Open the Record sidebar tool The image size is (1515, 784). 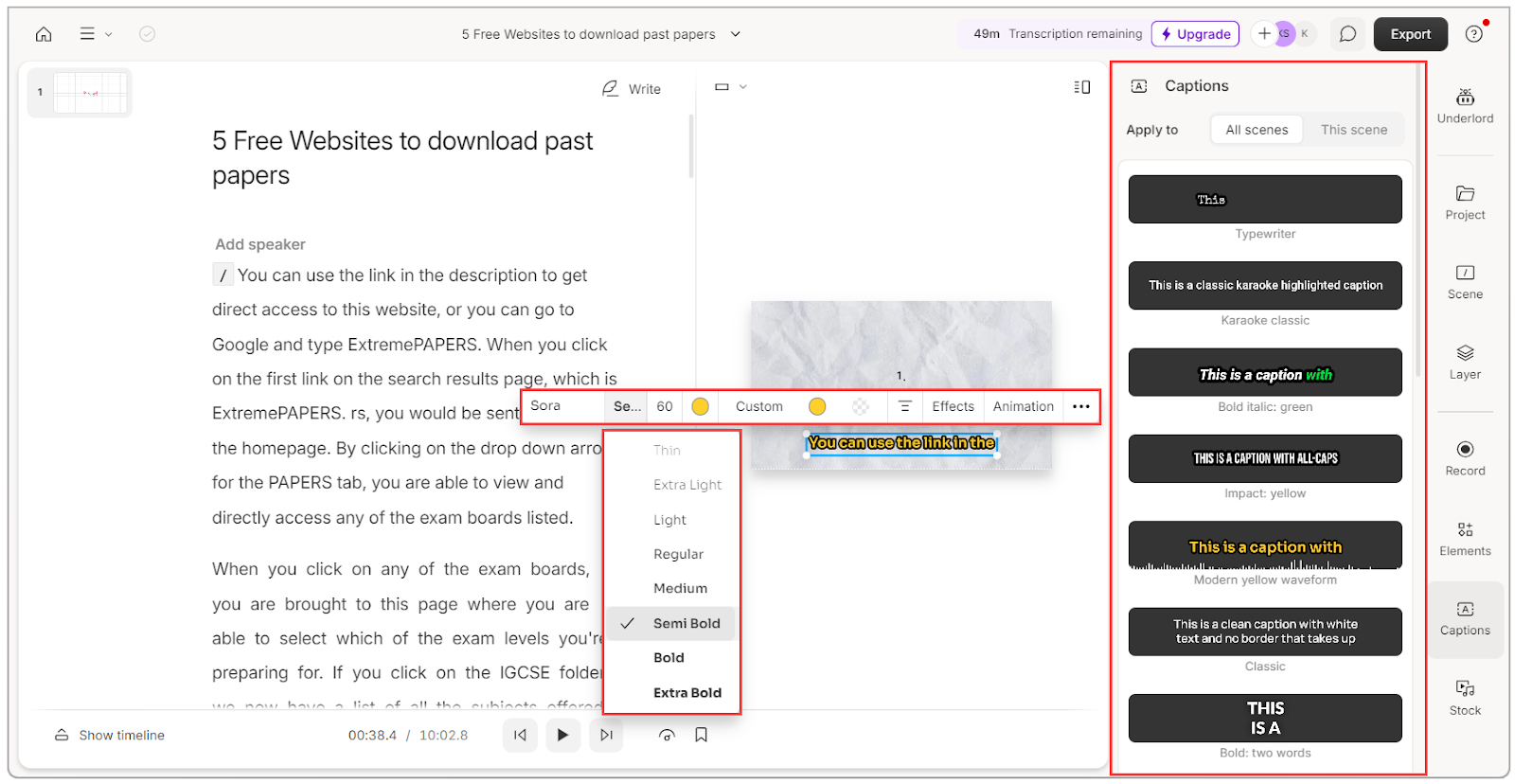pyautogui.click(x=1465, y=458)
